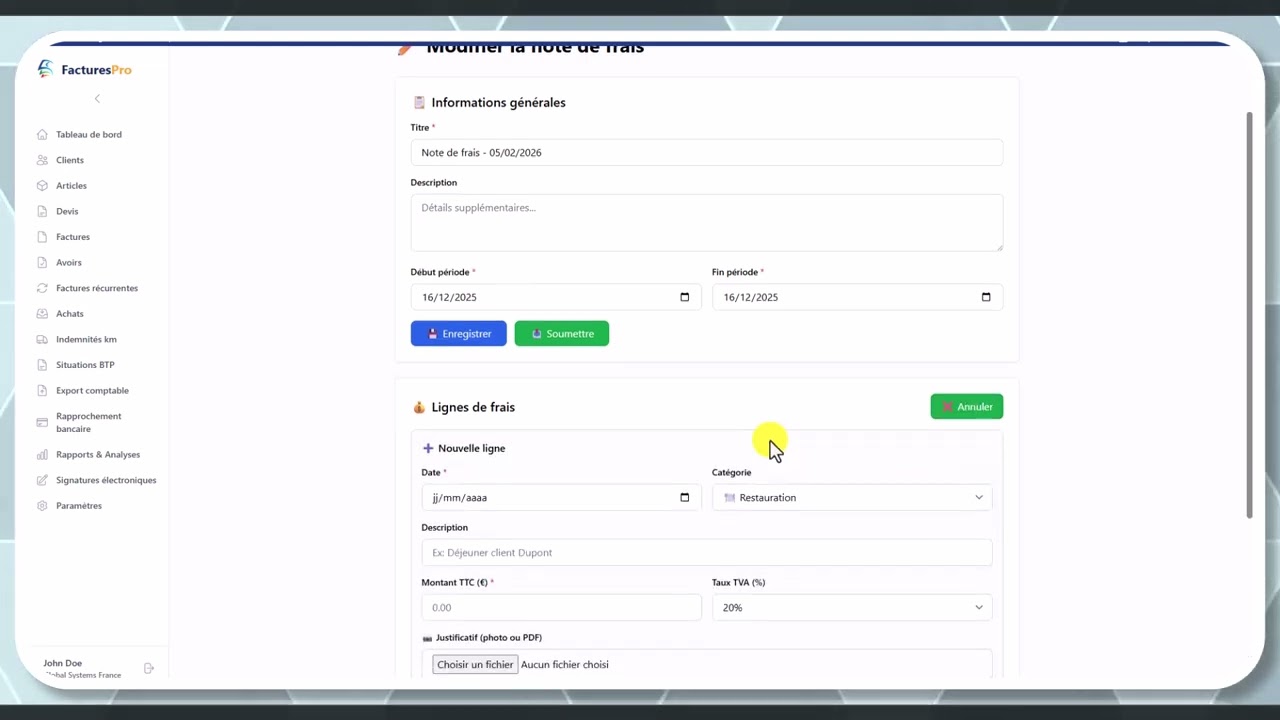
Task: Open Export comptable page
Action: click(92, 390)
